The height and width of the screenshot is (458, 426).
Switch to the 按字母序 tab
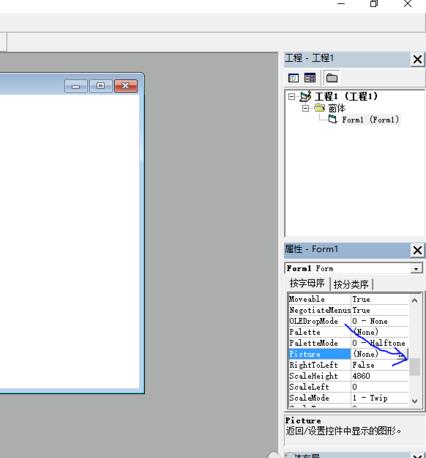pos(307,283)
